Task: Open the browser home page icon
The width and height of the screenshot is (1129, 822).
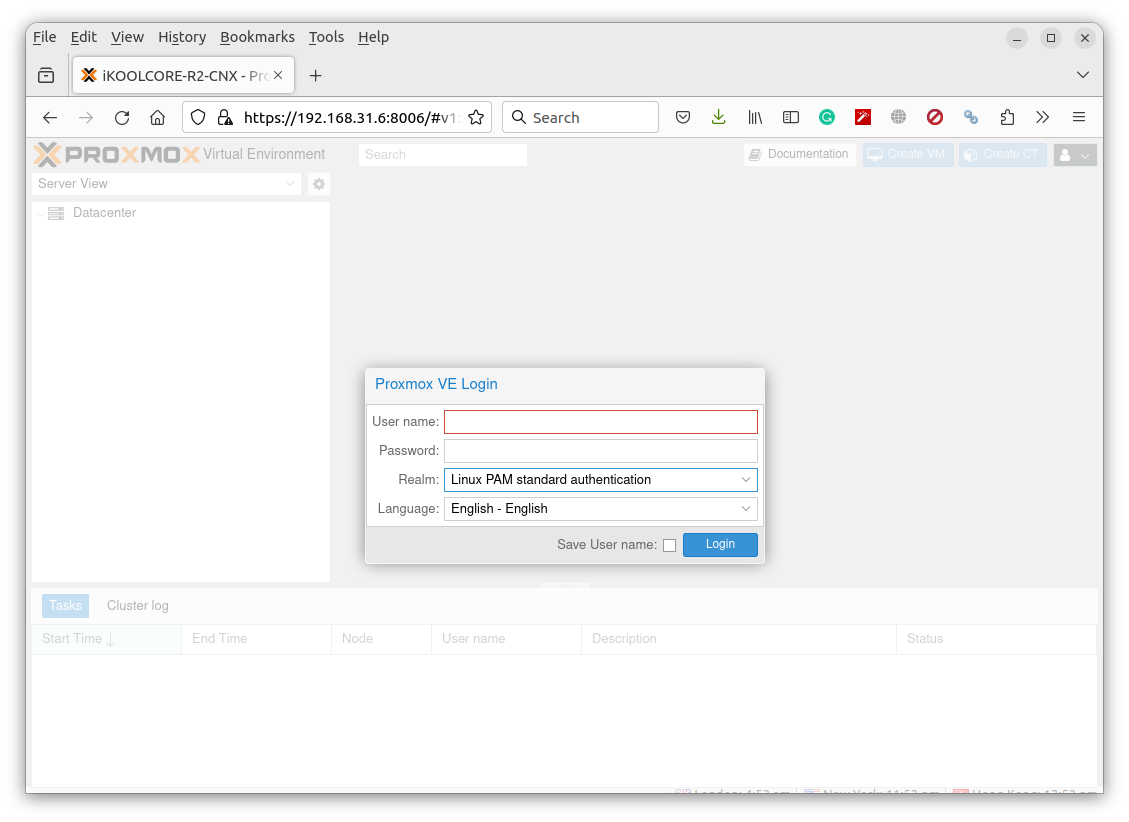Action: tap(158, 117)
